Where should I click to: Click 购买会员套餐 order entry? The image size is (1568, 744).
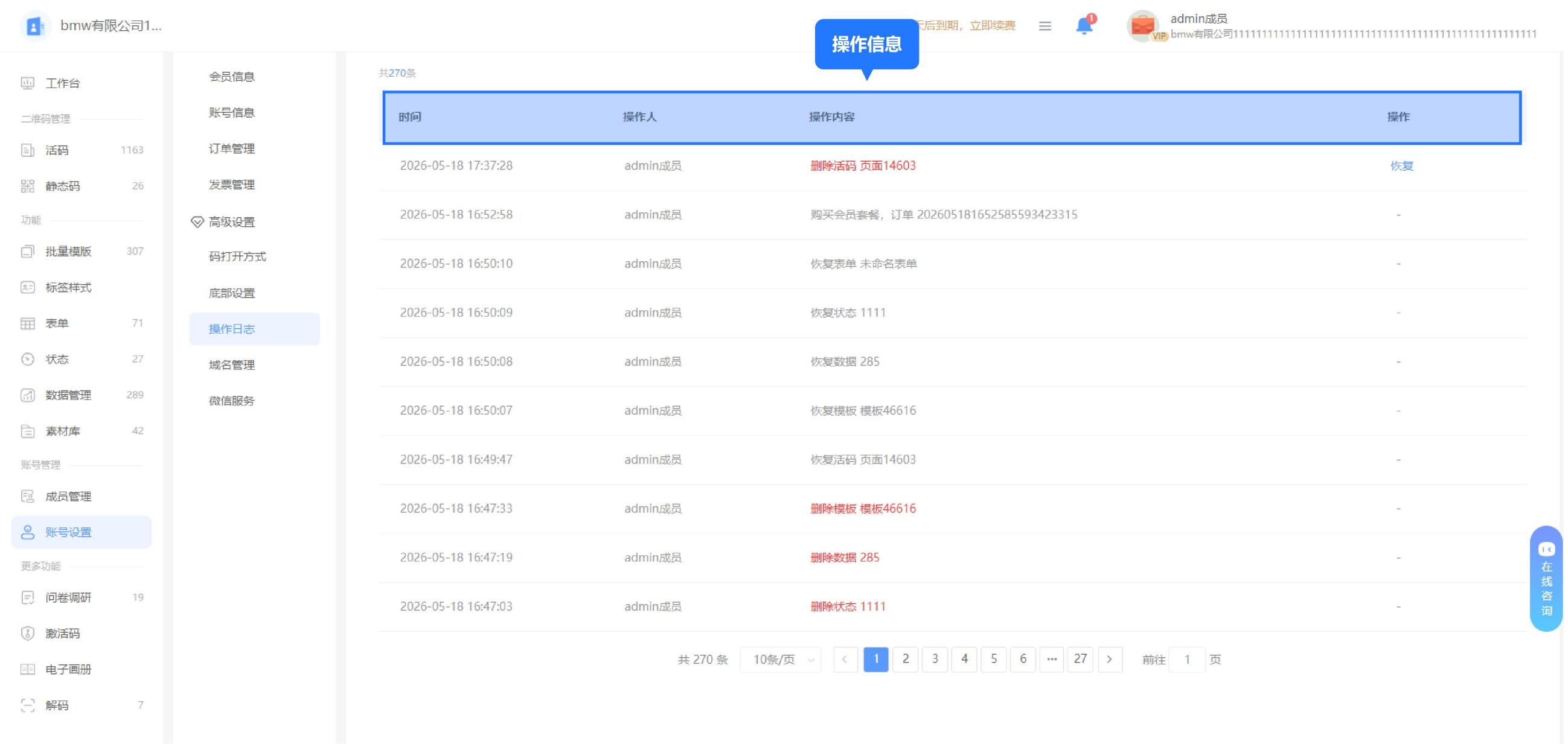(944, 215)
